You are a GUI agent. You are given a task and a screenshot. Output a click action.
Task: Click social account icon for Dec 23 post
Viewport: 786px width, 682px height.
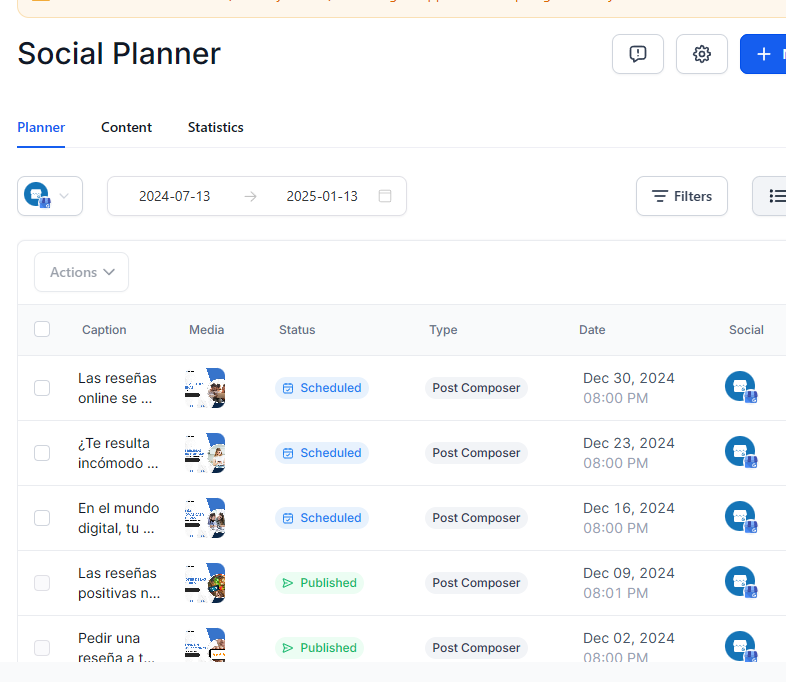(740, 452)
